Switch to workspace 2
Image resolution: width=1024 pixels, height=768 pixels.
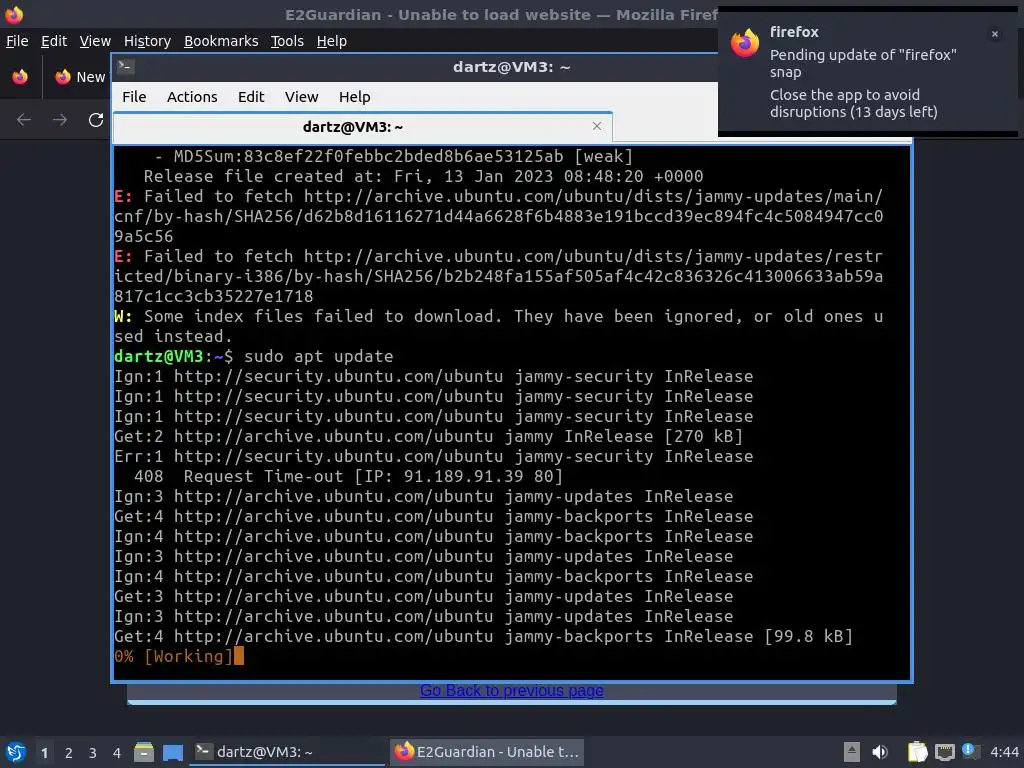pos(69,753)
